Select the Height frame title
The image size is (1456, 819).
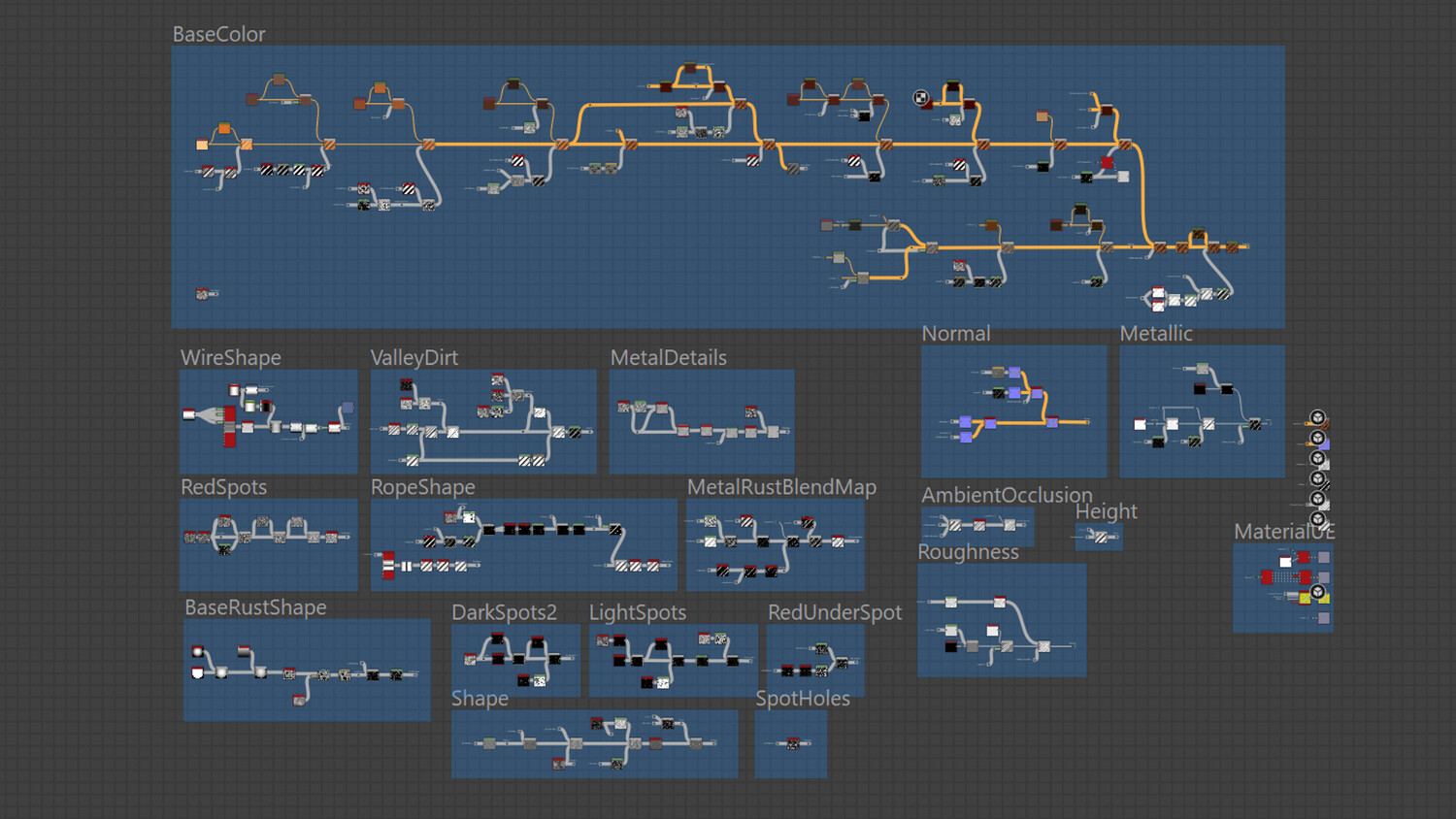pos(1106,511)
